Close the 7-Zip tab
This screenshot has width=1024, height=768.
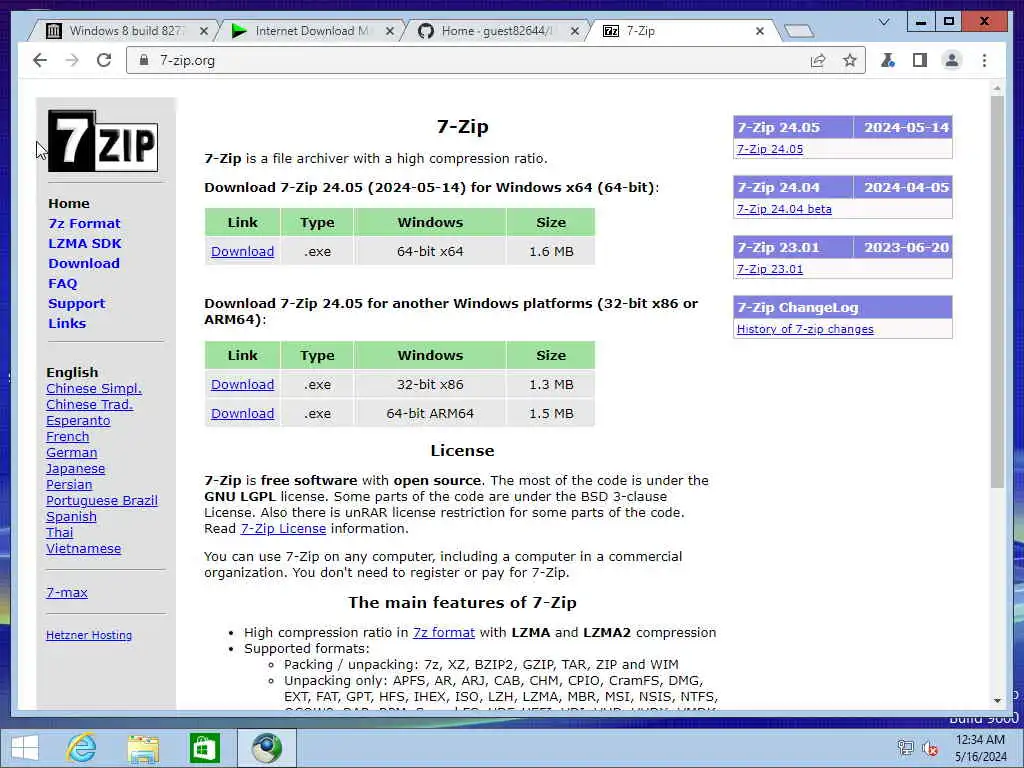point(760,31)
